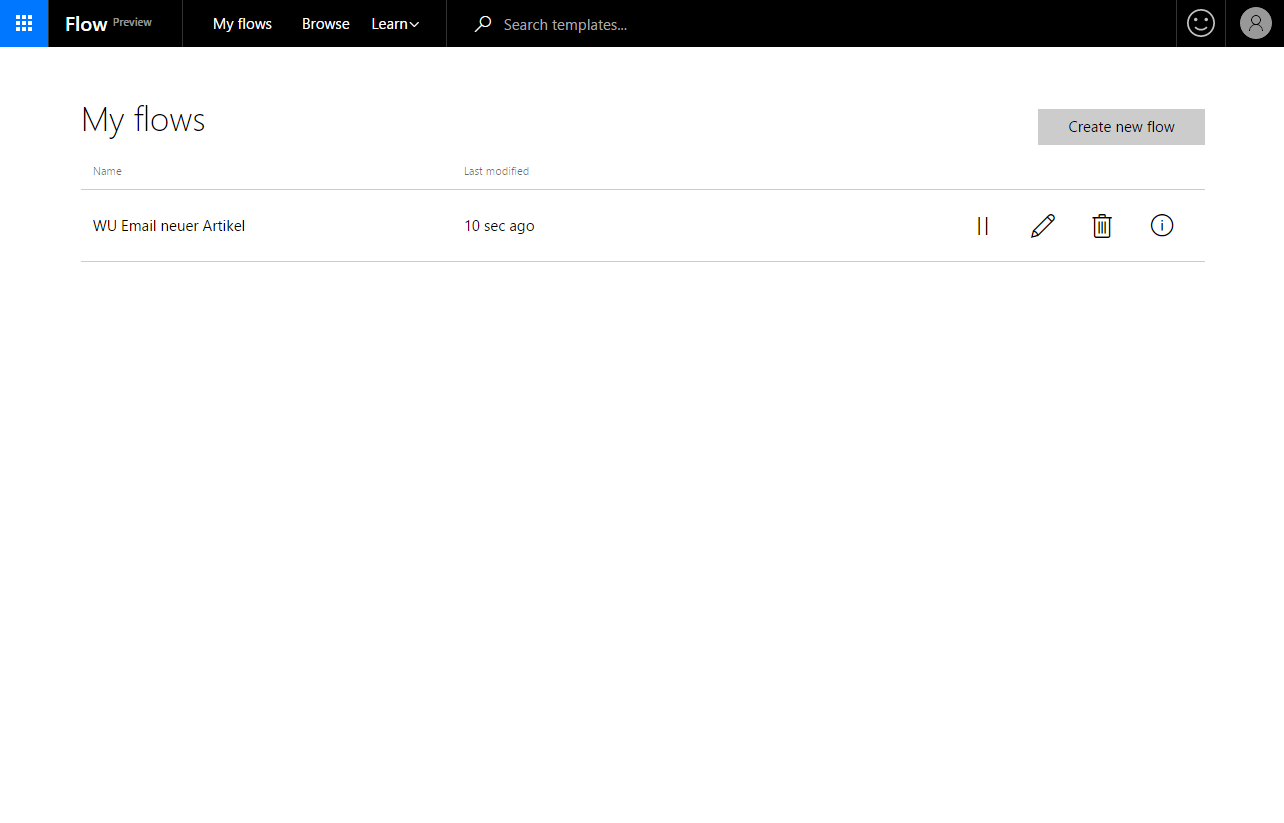This screenshot has width=1284, height=823.
Task: View flow details via the info icon
Action: [x=1162, y=226]
